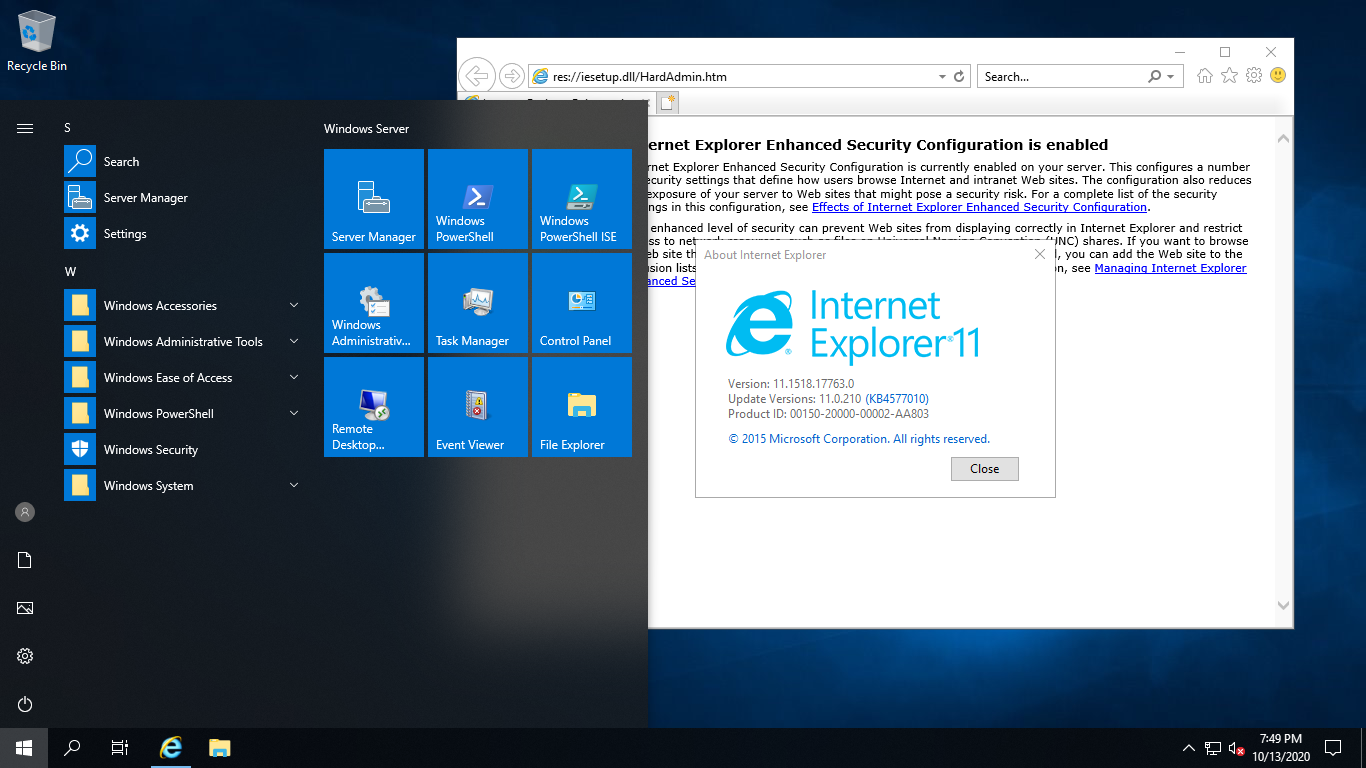Click the IE Search... input box
This screenshot has width=1366, height=768.
1063,76
